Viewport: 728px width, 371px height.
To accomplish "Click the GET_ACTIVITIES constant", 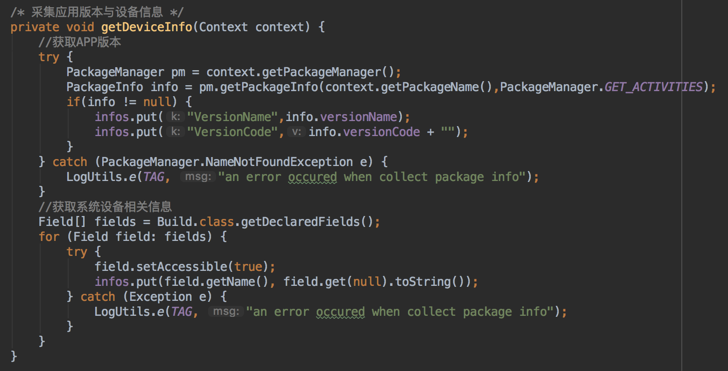I will tap(654, 87).
